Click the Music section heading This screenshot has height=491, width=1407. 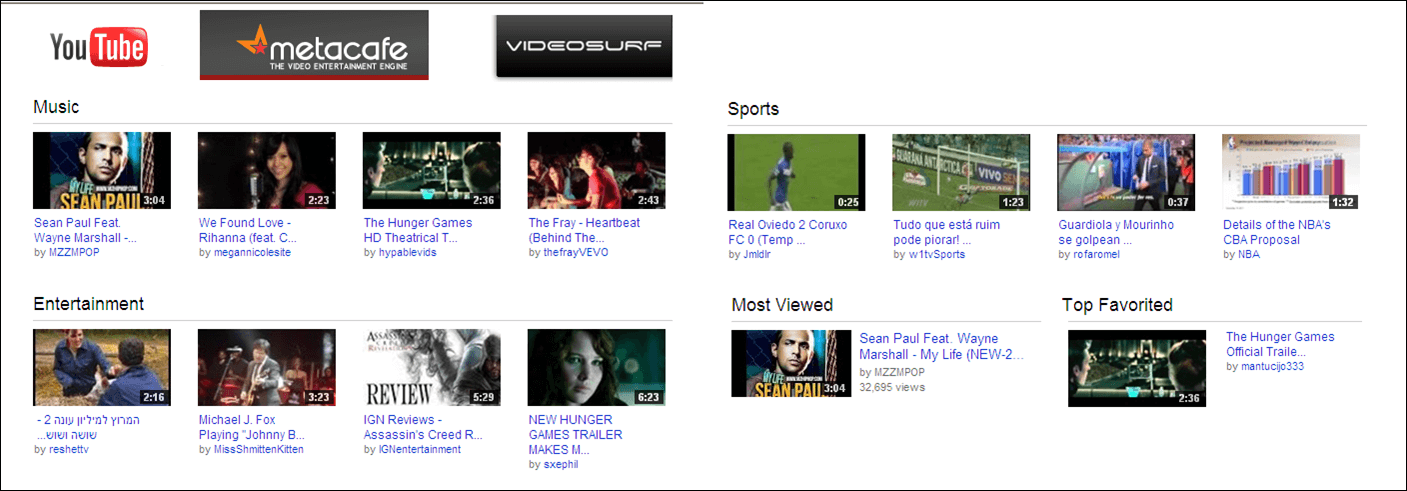coord(56,106)
